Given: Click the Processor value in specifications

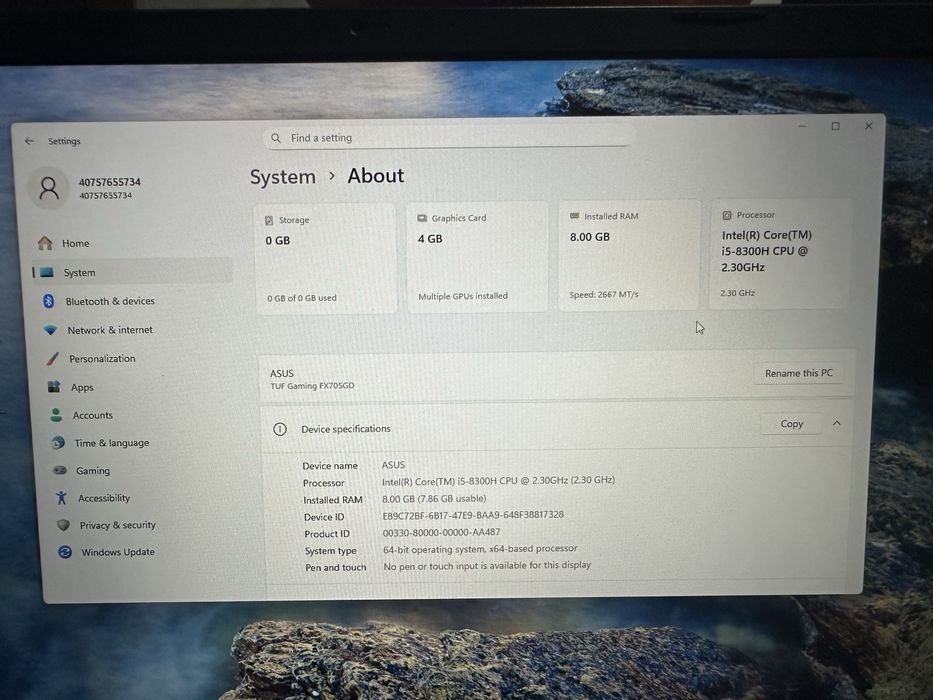Looking at the screenshot, I should [499, 480].
